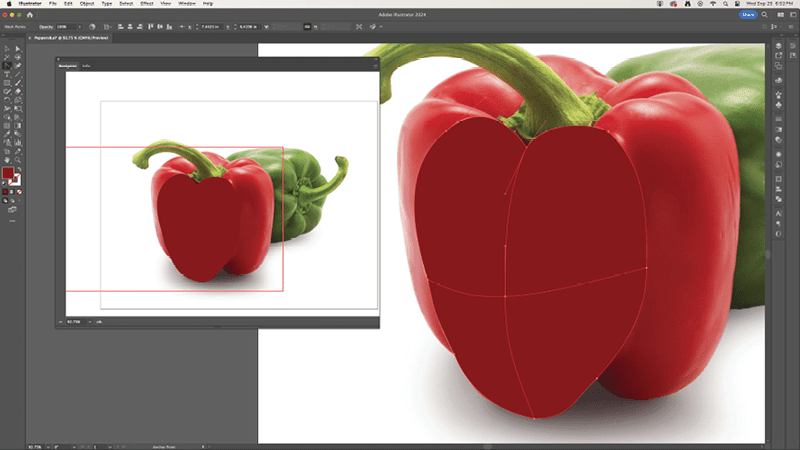The image size is (800, 450).
Task: Select the Gradient tool
Action: point(18,126)
